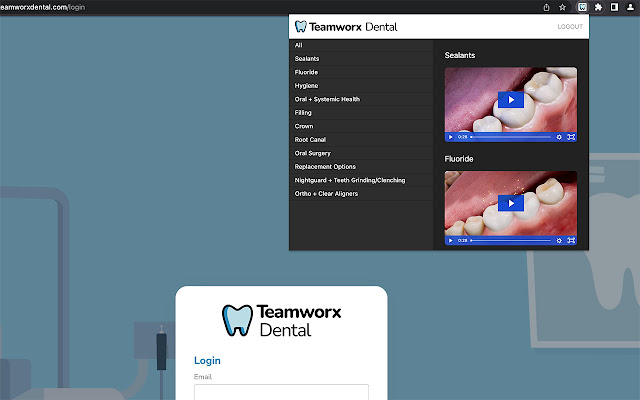640x400 pixels.
Task: Click the Teamworx Dental logo in the popup header
Action: (346, 27)
